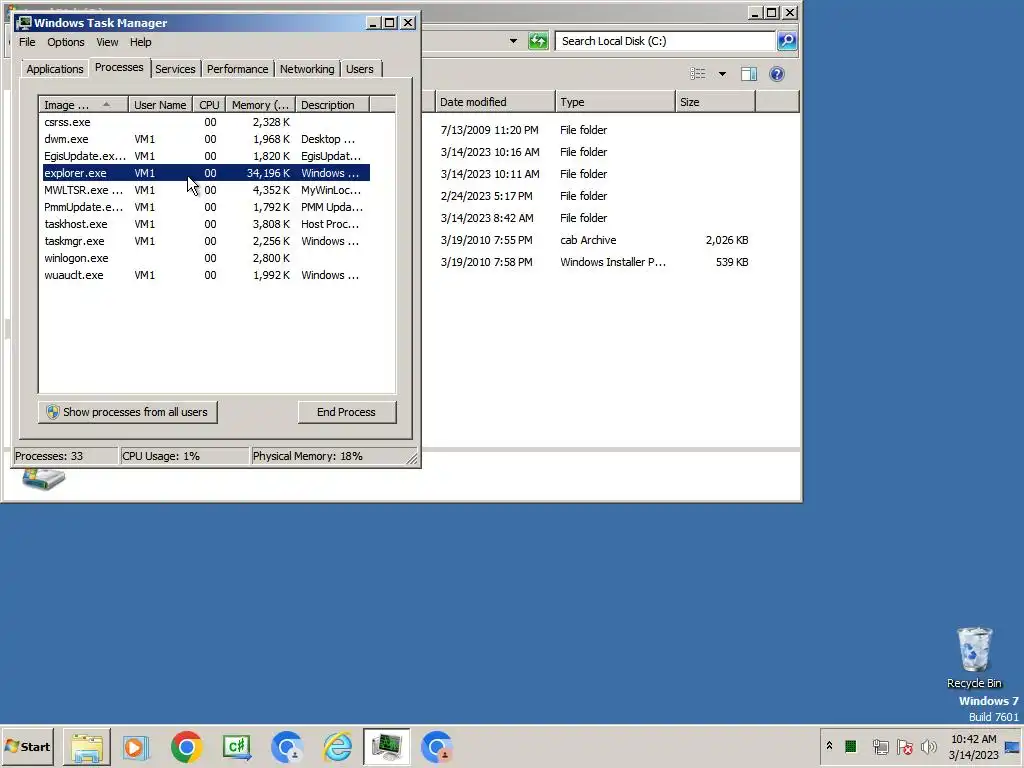Switch to the Performance tab
The image size is (1024, 768).
click(x=237, y=69)
